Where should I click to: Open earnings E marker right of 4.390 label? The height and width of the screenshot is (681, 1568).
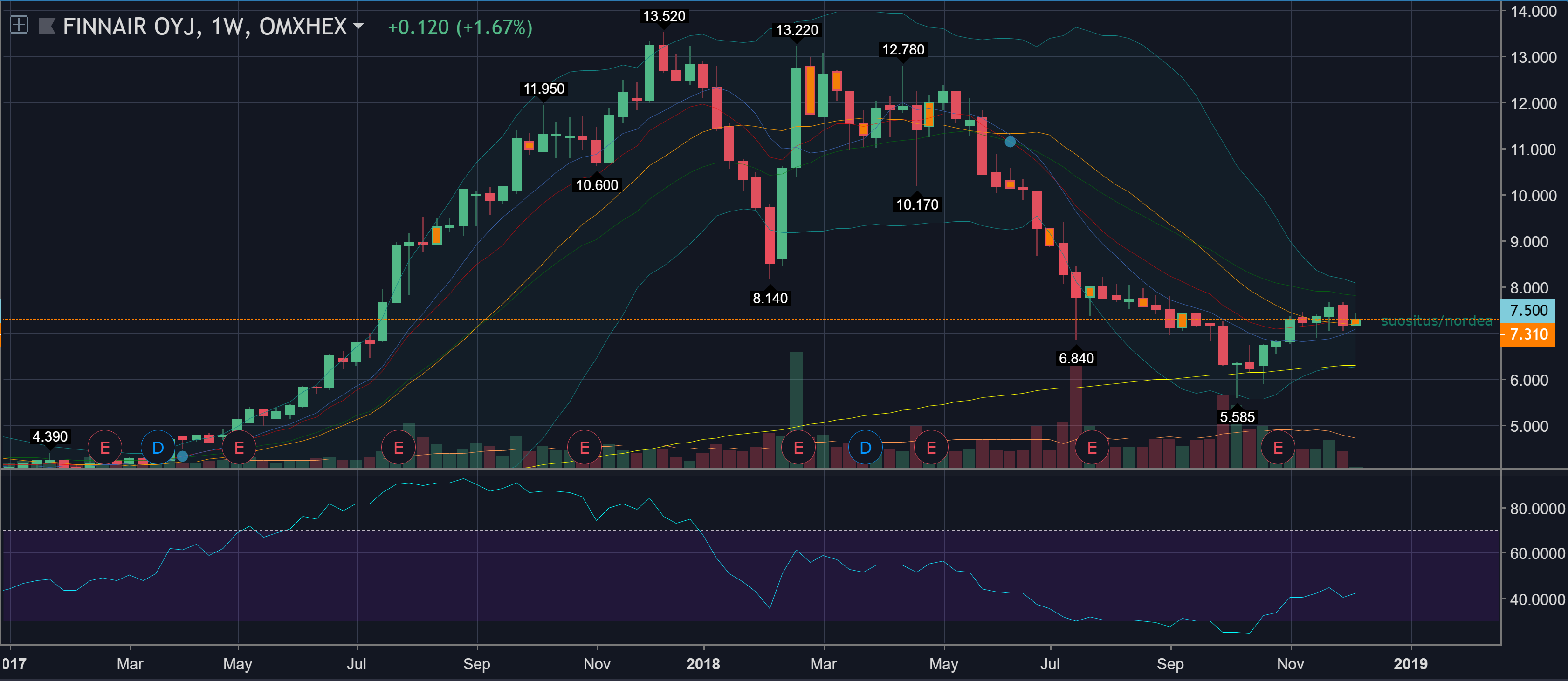(x=105, y=448)
